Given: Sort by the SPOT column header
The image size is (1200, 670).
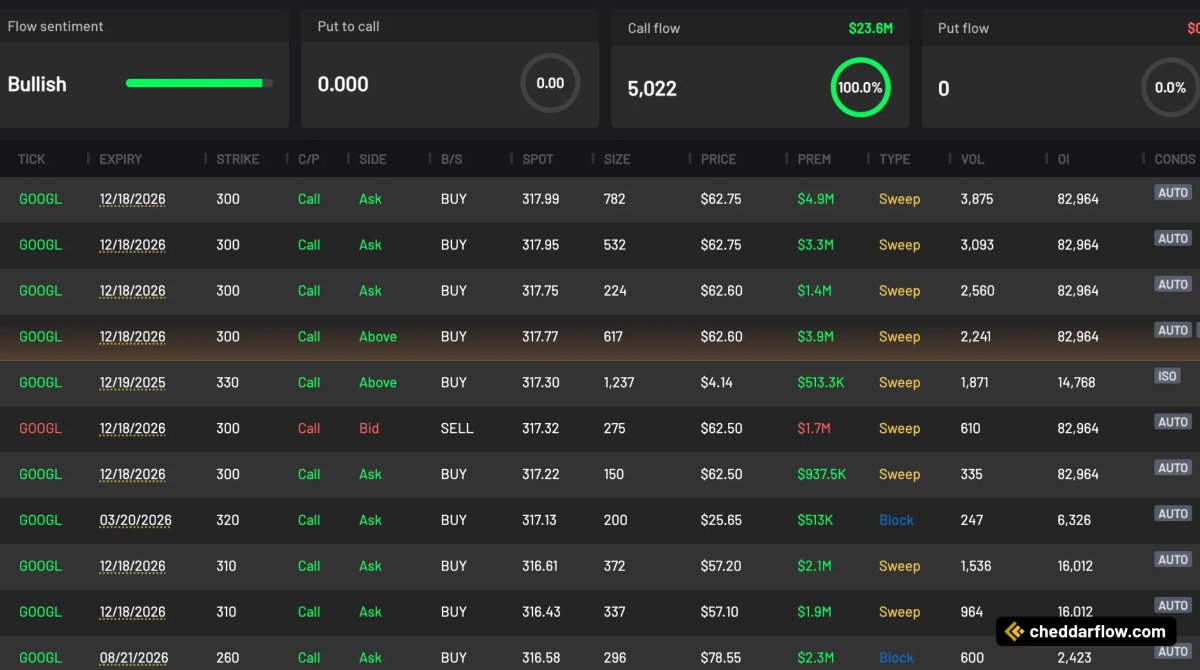Looking at the screenshot, I should [x=538, y=159].
